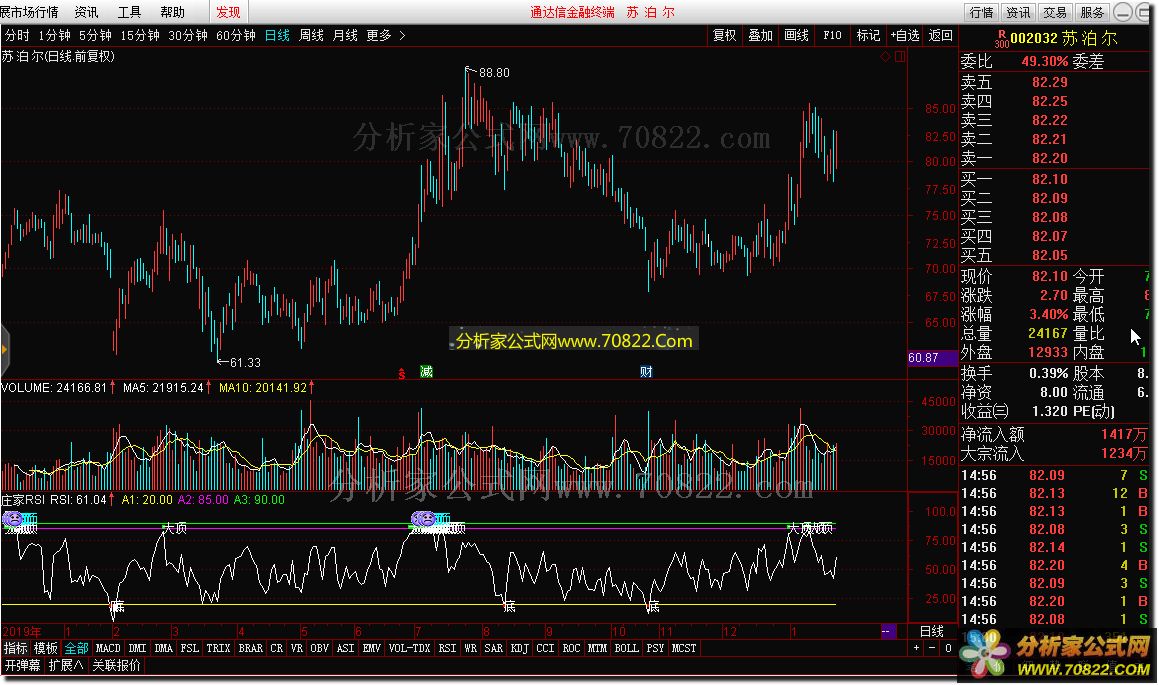Select the 全部 indicator tab
Viewport: 1159px width, 685px height.
click(76, 648)
